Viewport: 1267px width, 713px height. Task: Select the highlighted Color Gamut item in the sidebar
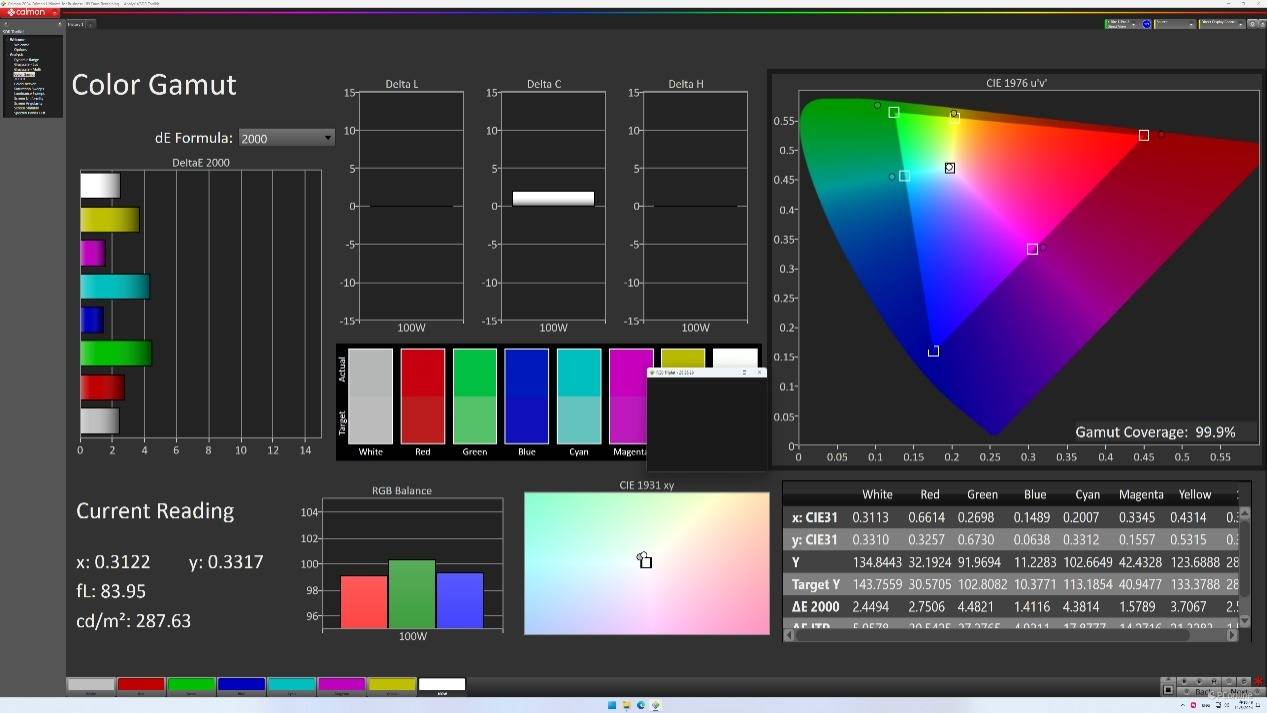(24, 75)
